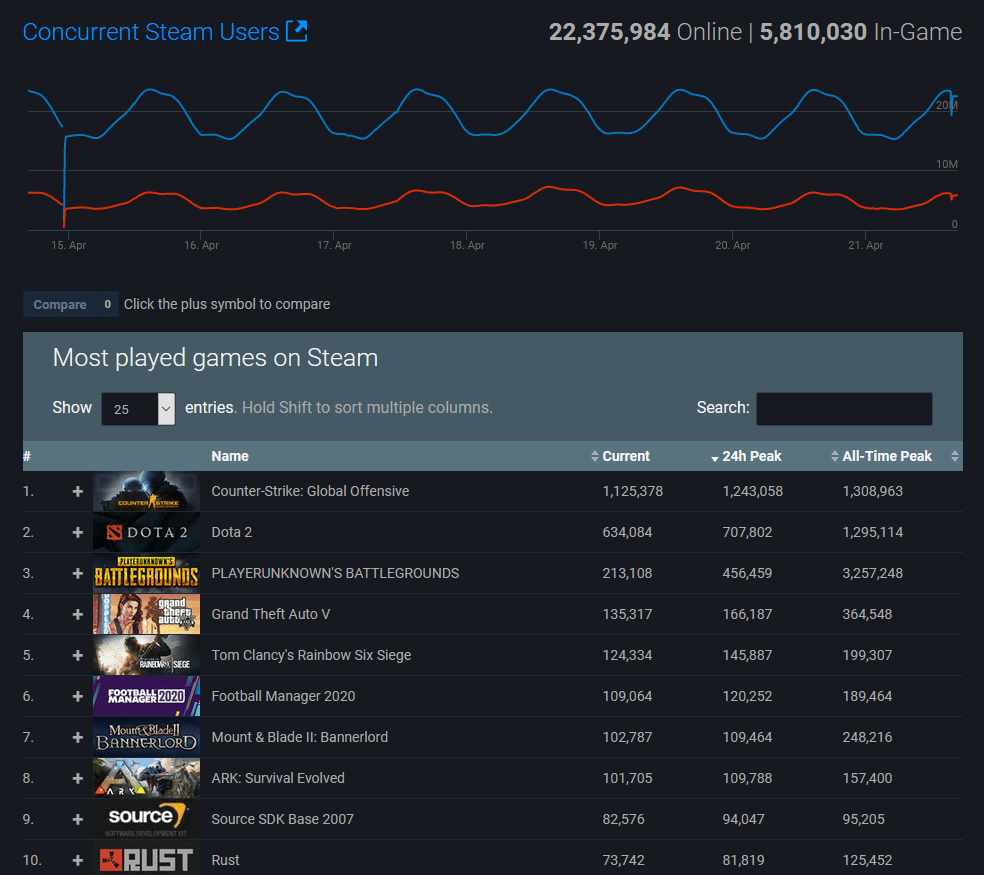This screenshot has height=875, width=984.
Task: Open the Rust logo thumbnail
Action: point(146,859)
